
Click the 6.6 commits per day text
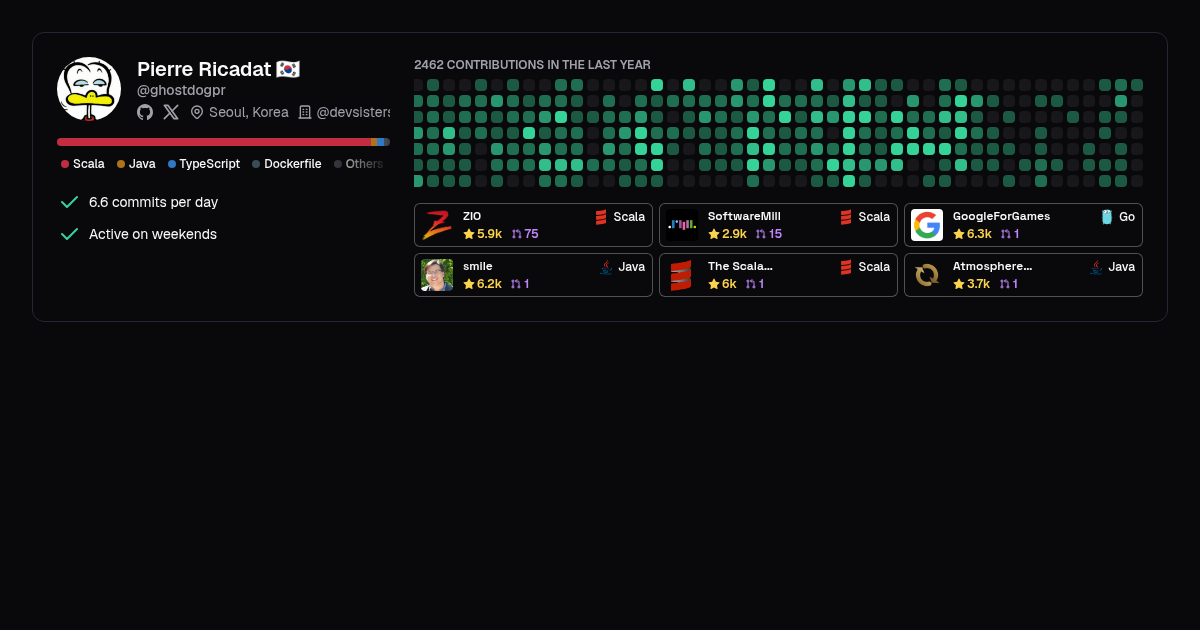pyautogui.click(x=153, y=202)
